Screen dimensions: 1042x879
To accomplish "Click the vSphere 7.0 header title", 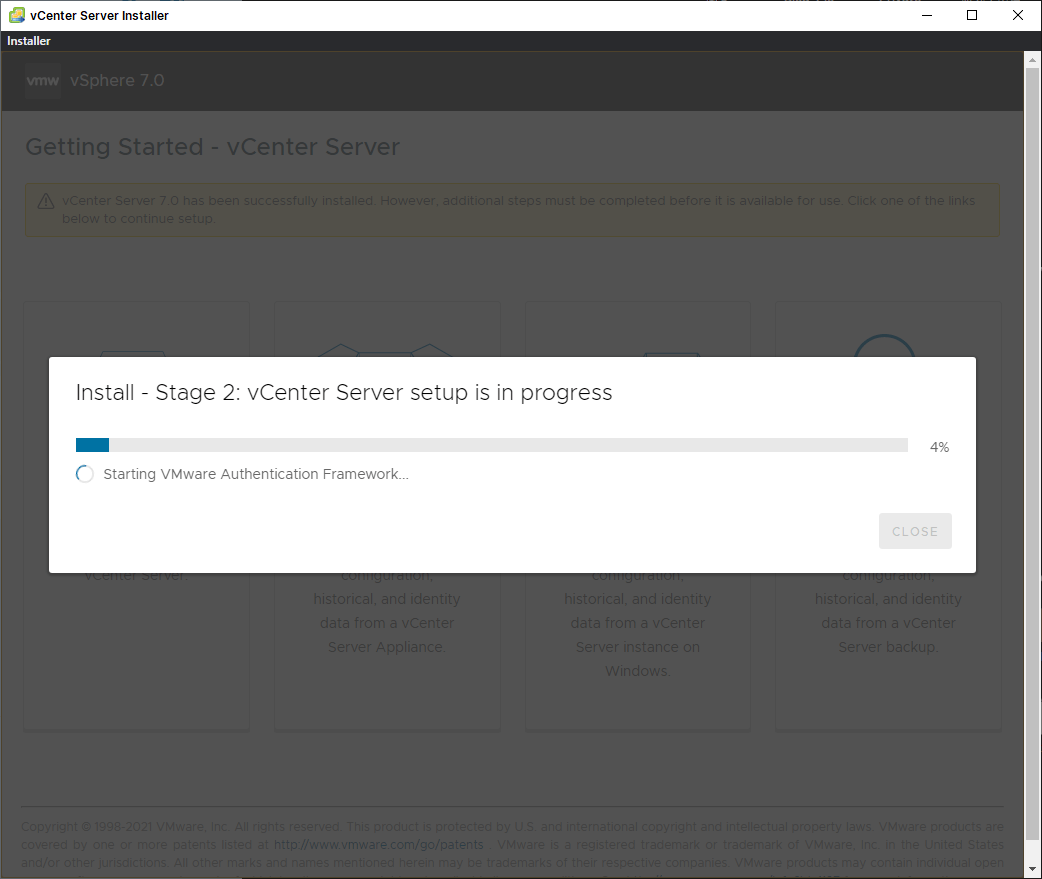I will (x=117, y=81).
